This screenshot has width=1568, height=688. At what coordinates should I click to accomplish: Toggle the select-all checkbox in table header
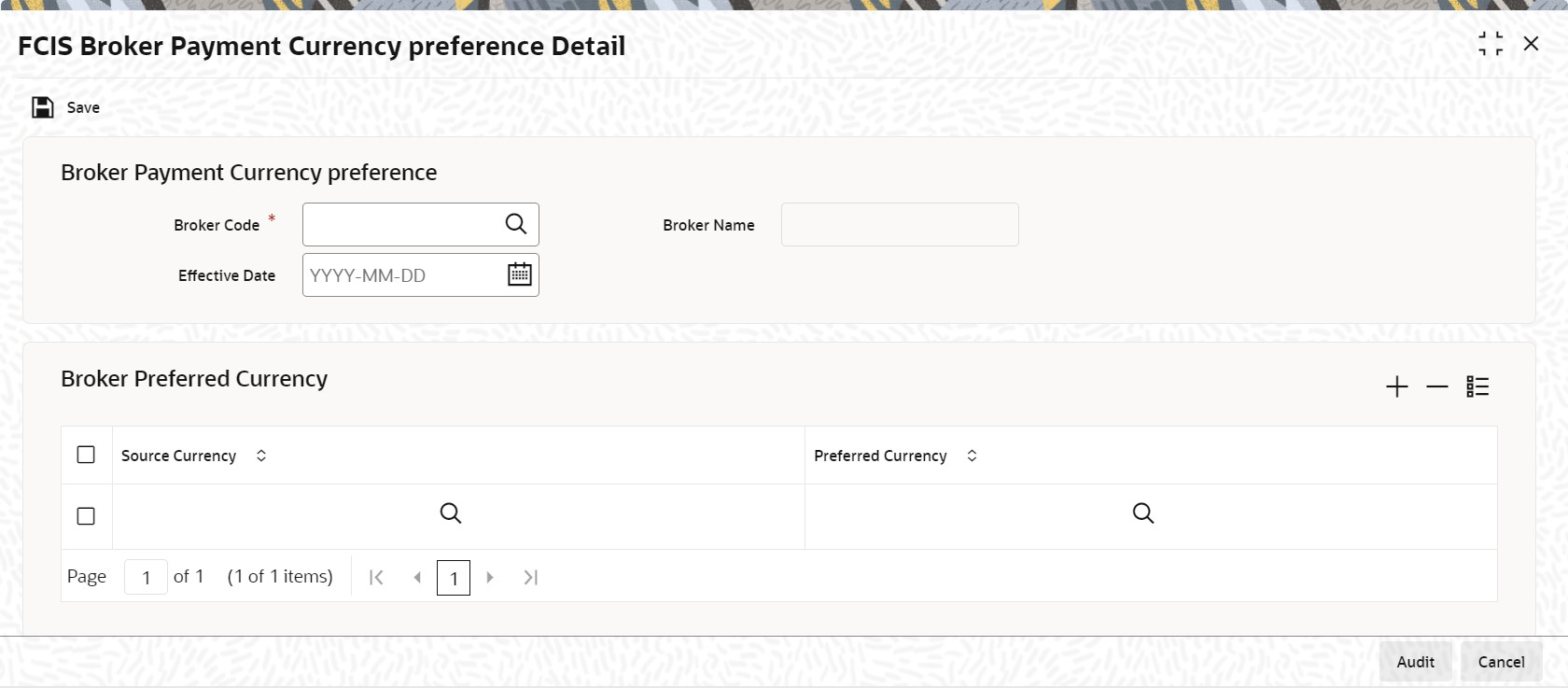point(86,455)
